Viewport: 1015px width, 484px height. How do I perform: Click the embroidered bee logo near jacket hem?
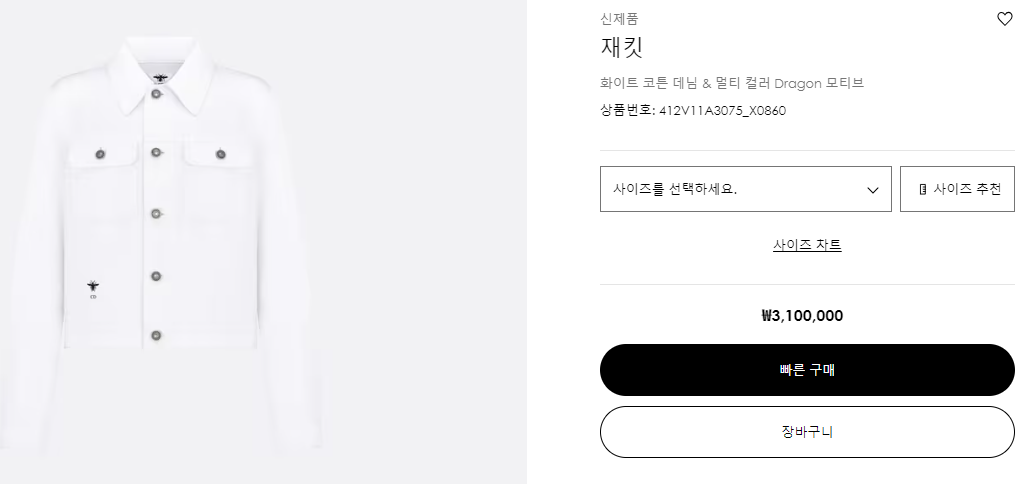[94, 288]
